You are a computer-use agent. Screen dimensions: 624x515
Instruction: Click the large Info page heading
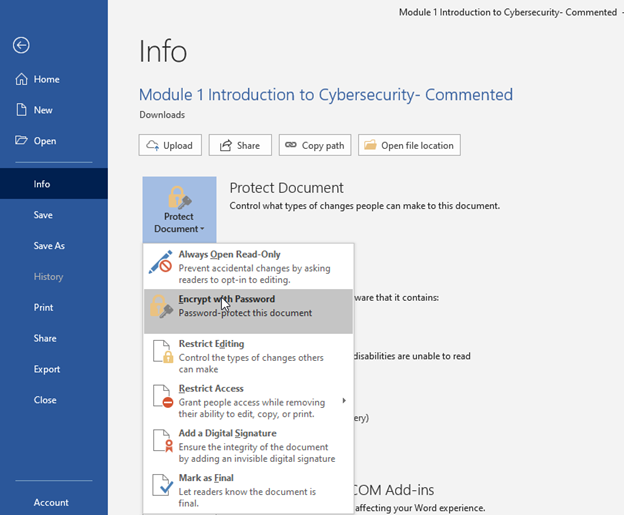coord(163,51)
